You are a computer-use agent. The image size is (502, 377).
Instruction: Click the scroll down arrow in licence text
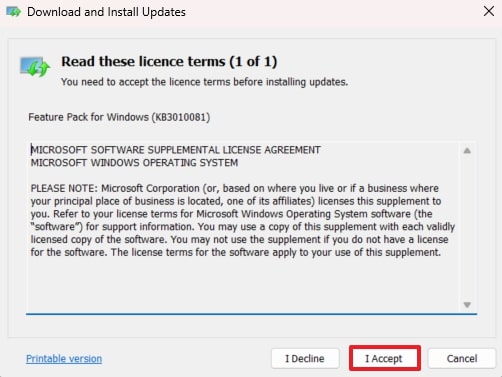tap(467, 305)
